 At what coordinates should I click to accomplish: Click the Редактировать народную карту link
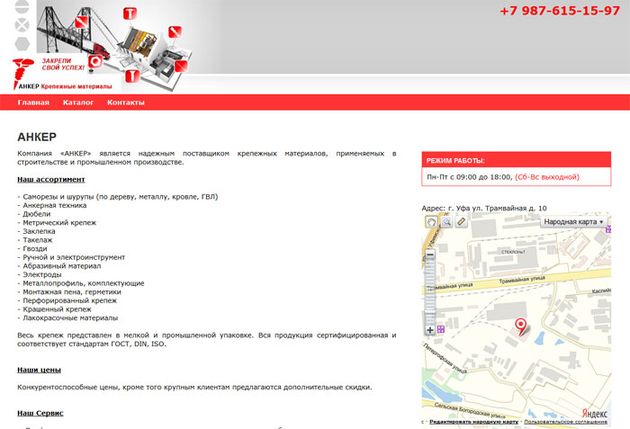click(x=474, y=422)
